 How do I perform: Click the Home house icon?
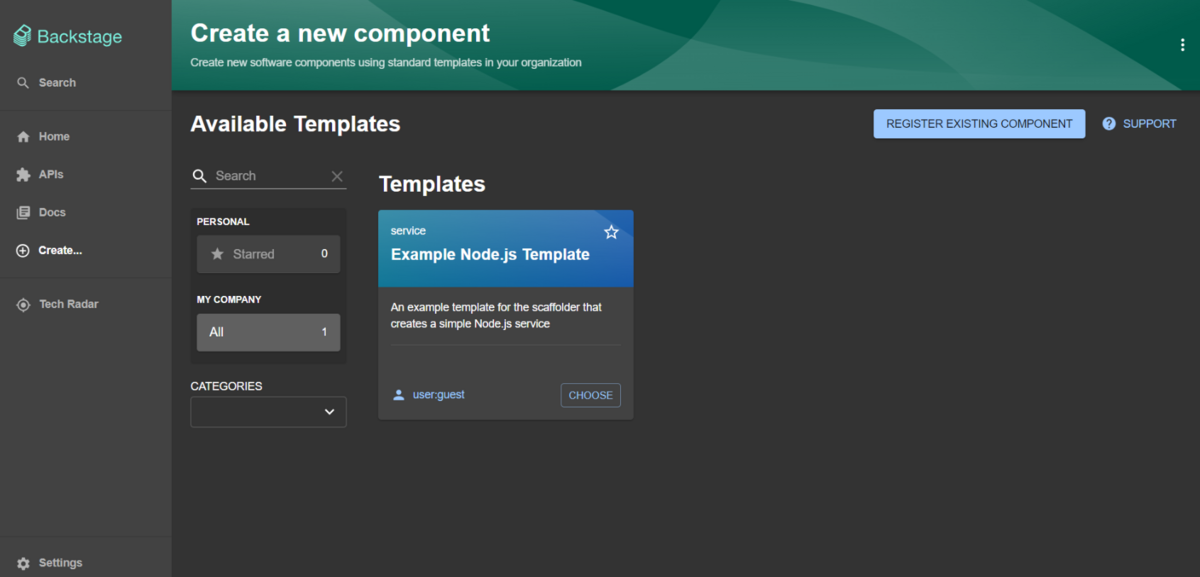pyautogui.click(x=23, y=137)
